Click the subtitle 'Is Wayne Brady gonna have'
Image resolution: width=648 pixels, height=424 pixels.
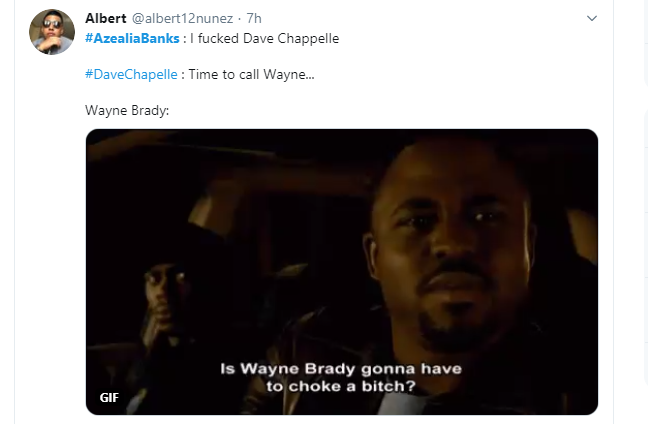(341, 369)
